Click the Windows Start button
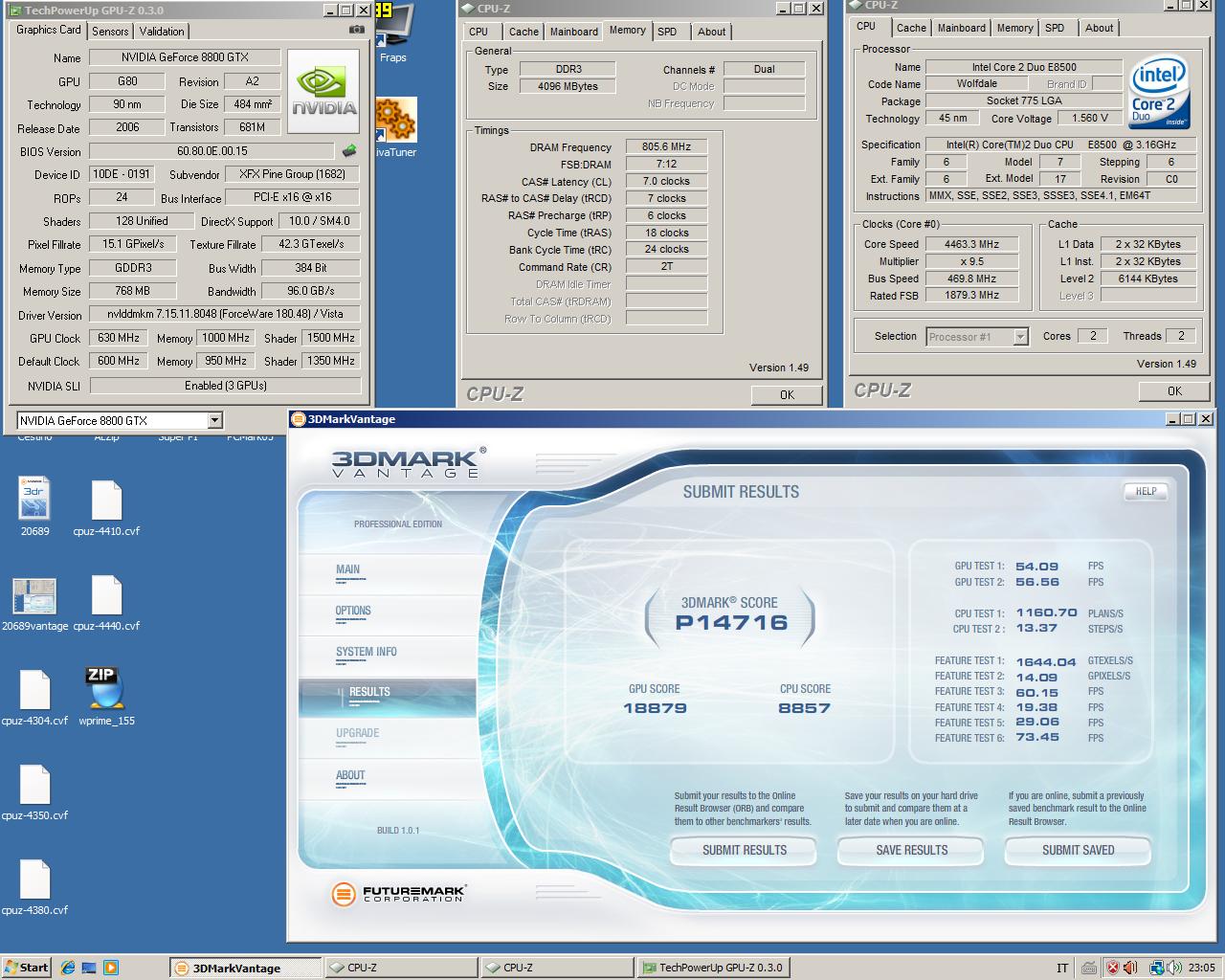Image resolution: width=1225 pixels, height=980 pixels. pos(27,968)
